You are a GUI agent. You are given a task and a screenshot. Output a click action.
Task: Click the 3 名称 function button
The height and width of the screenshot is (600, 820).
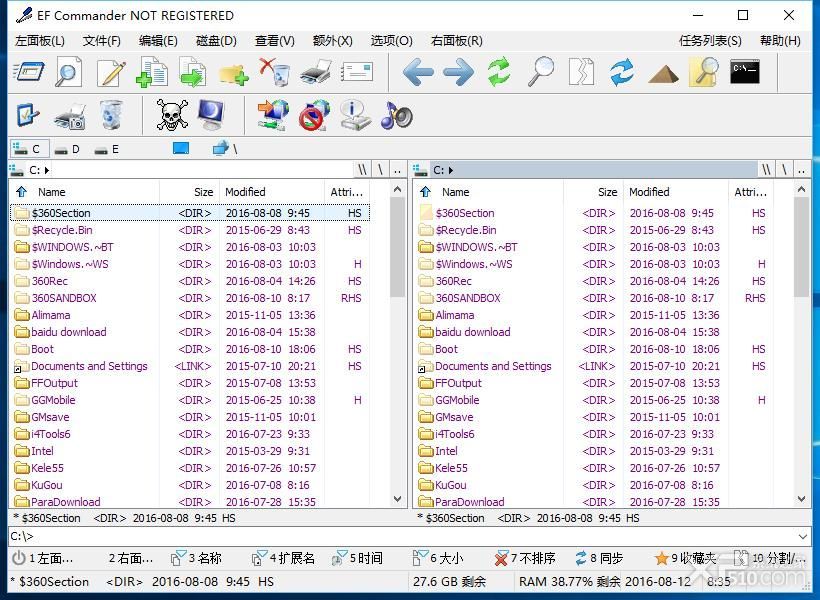(x=197, y=559)
